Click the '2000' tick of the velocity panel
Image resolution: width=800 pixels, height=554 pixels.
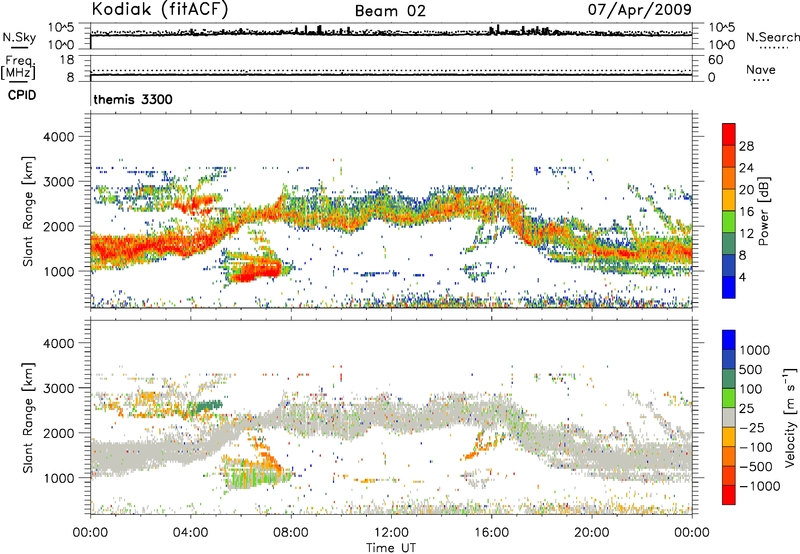58,433
